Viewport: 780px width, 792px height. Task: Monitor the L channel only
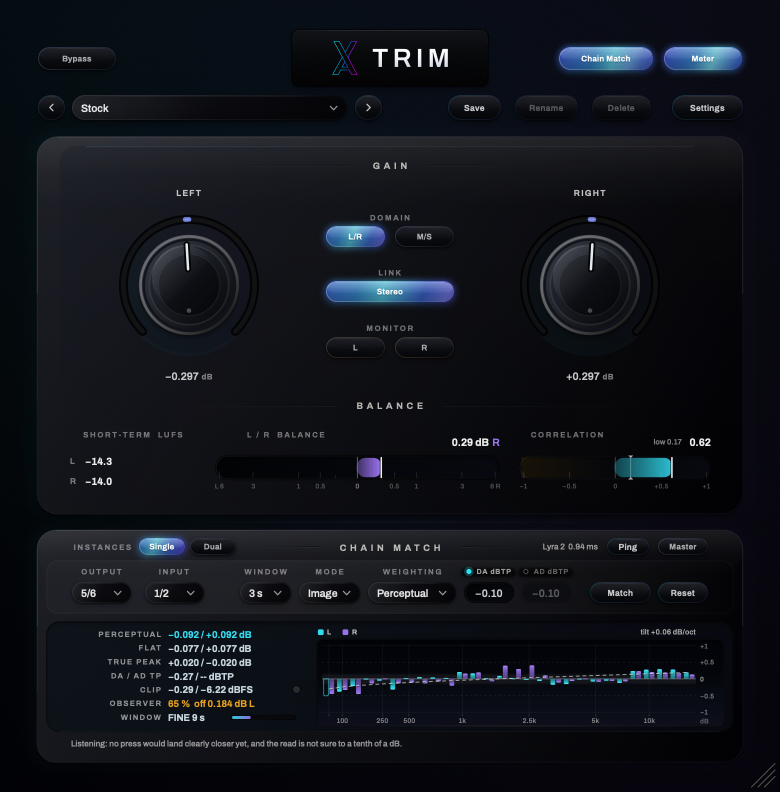click(355, 348)
